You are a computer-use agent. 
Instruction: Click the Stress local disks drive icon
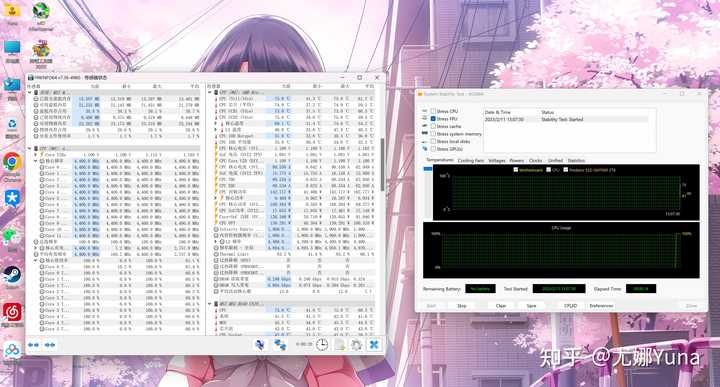coord(425,141)
